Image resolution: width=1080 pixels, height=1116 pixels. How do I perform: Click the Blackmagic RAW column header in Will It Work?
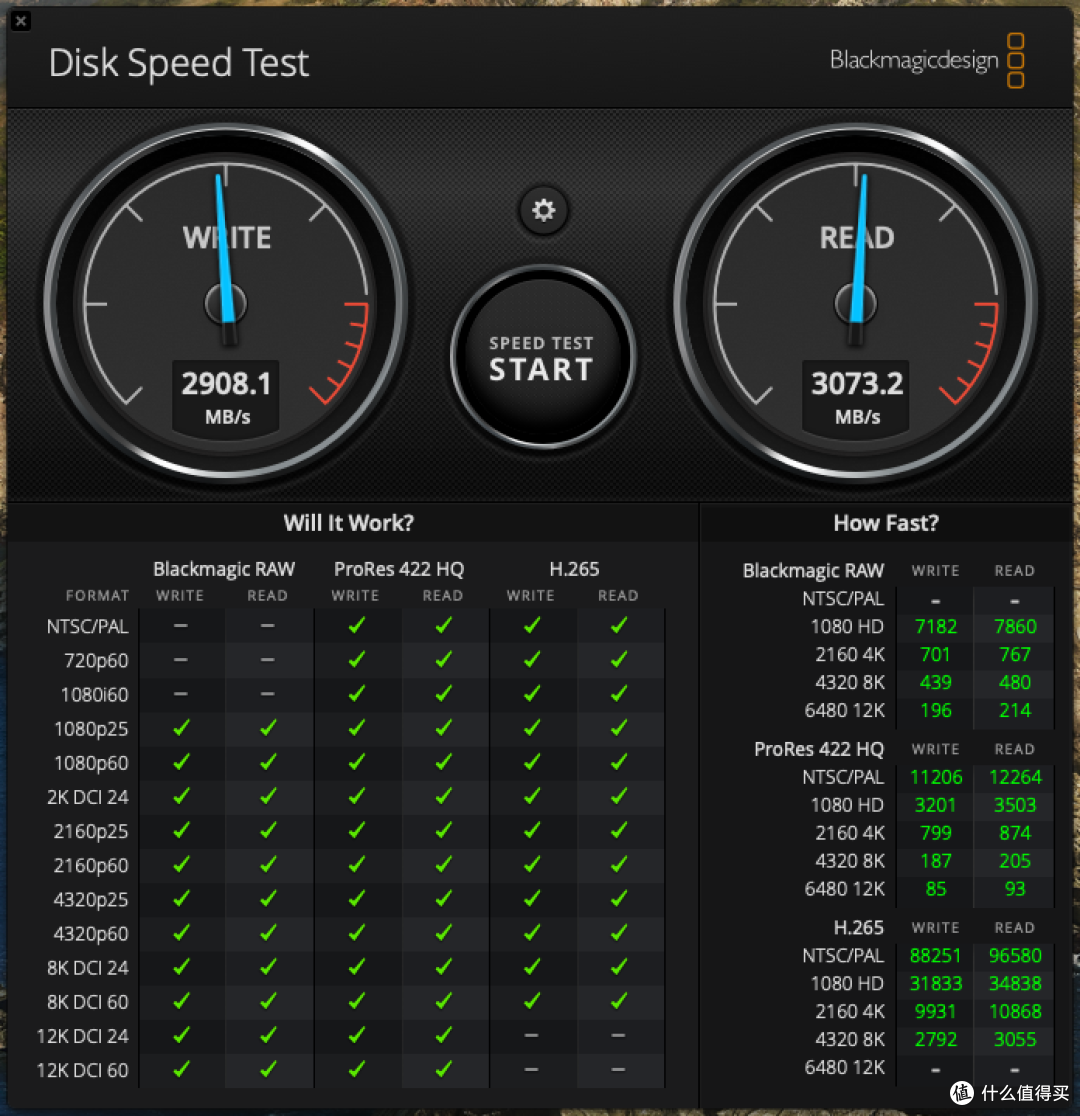(224, 569)
